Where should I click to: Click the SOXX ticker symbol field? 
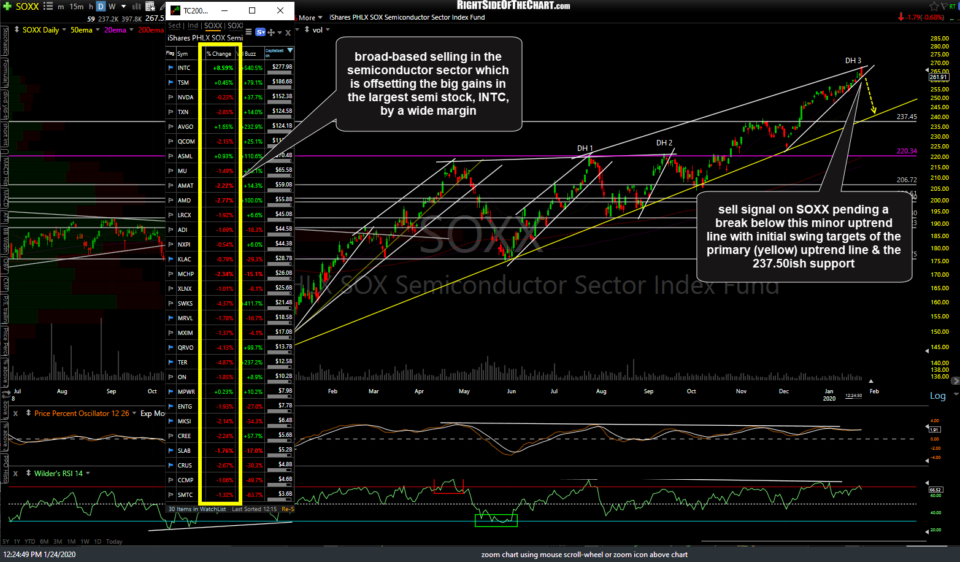click(27, 6)
